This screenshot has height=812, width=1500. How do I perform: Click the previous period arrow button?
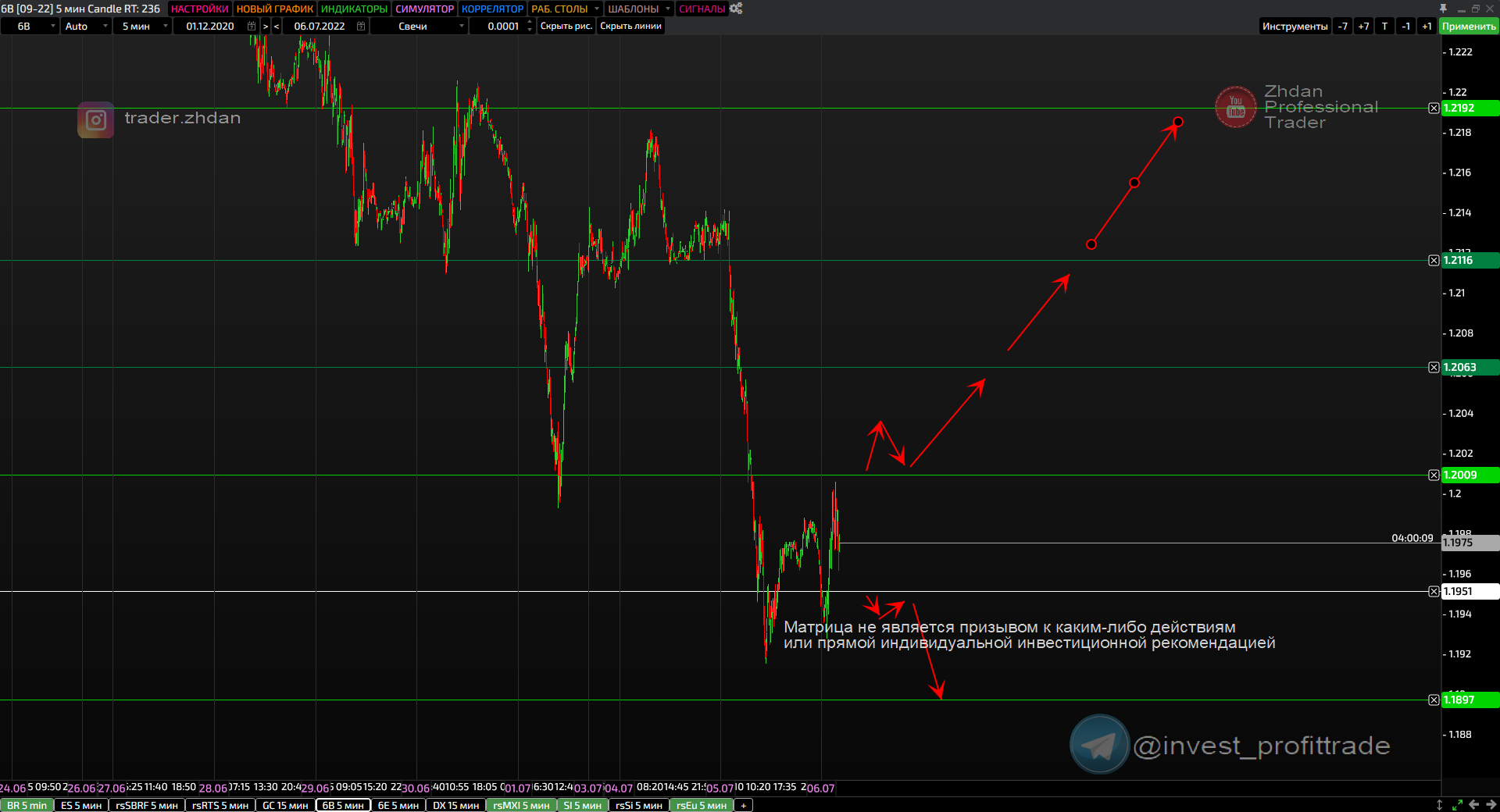[x=277, y=26]
